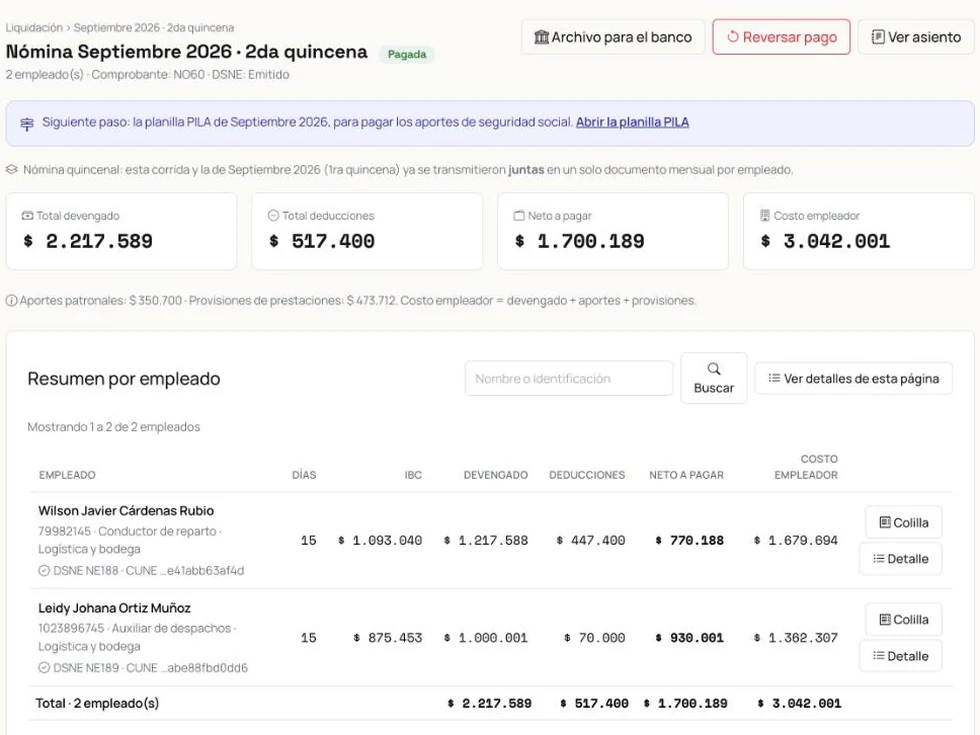The width and height of the screenshot is (980, 735).
Task: Select employee name Leidy Johana Ortiz Muñoz
Action: tap(114, 608)
